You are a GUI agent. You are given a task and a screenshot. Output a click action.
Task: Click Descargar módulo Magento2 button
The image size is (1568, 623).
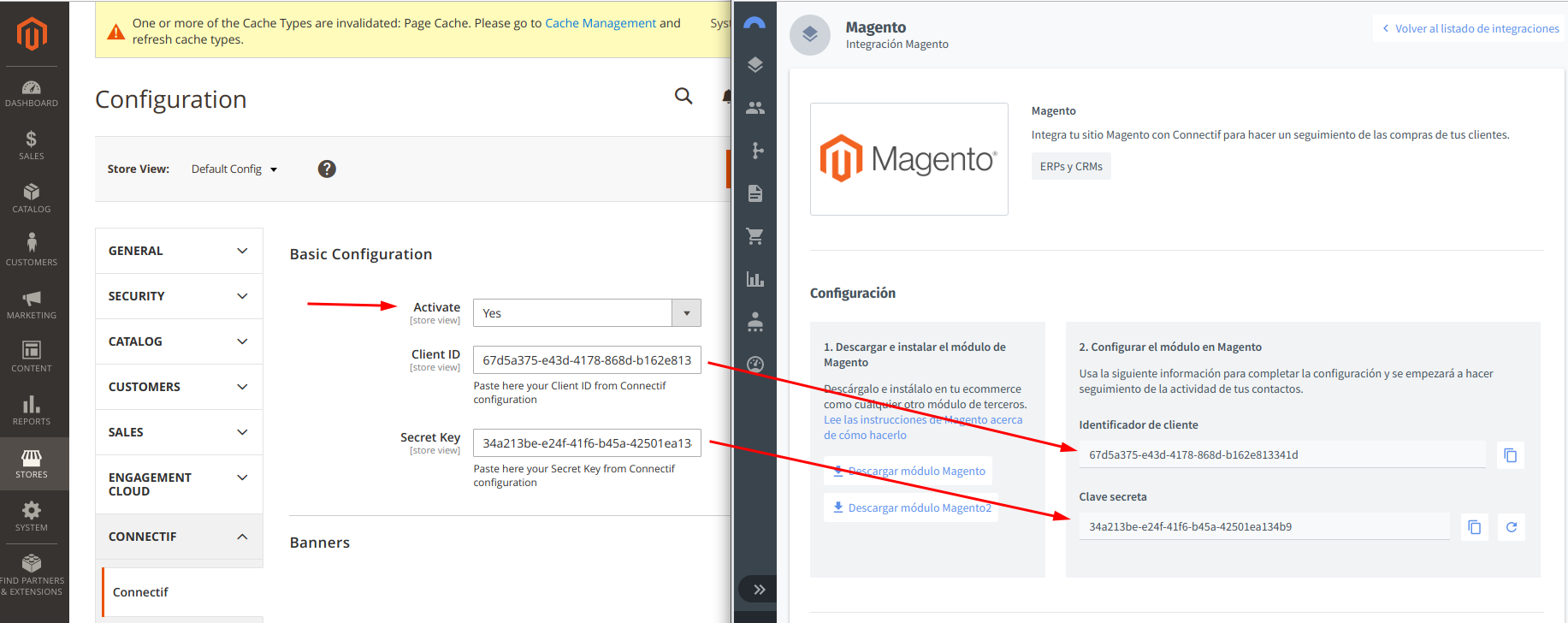coord(911,507)
